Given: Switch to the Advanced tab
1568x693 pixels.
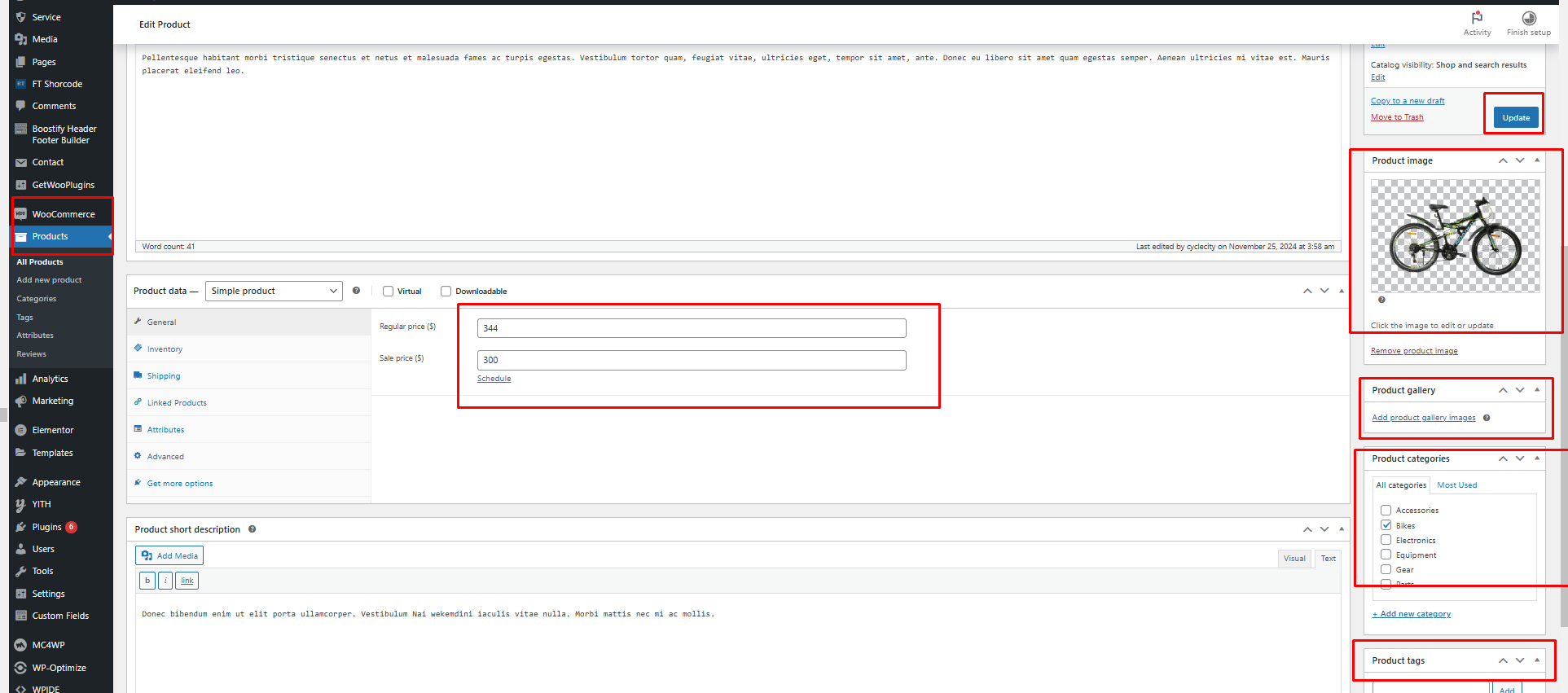Looking at the screenshot, I should (249, 456).
